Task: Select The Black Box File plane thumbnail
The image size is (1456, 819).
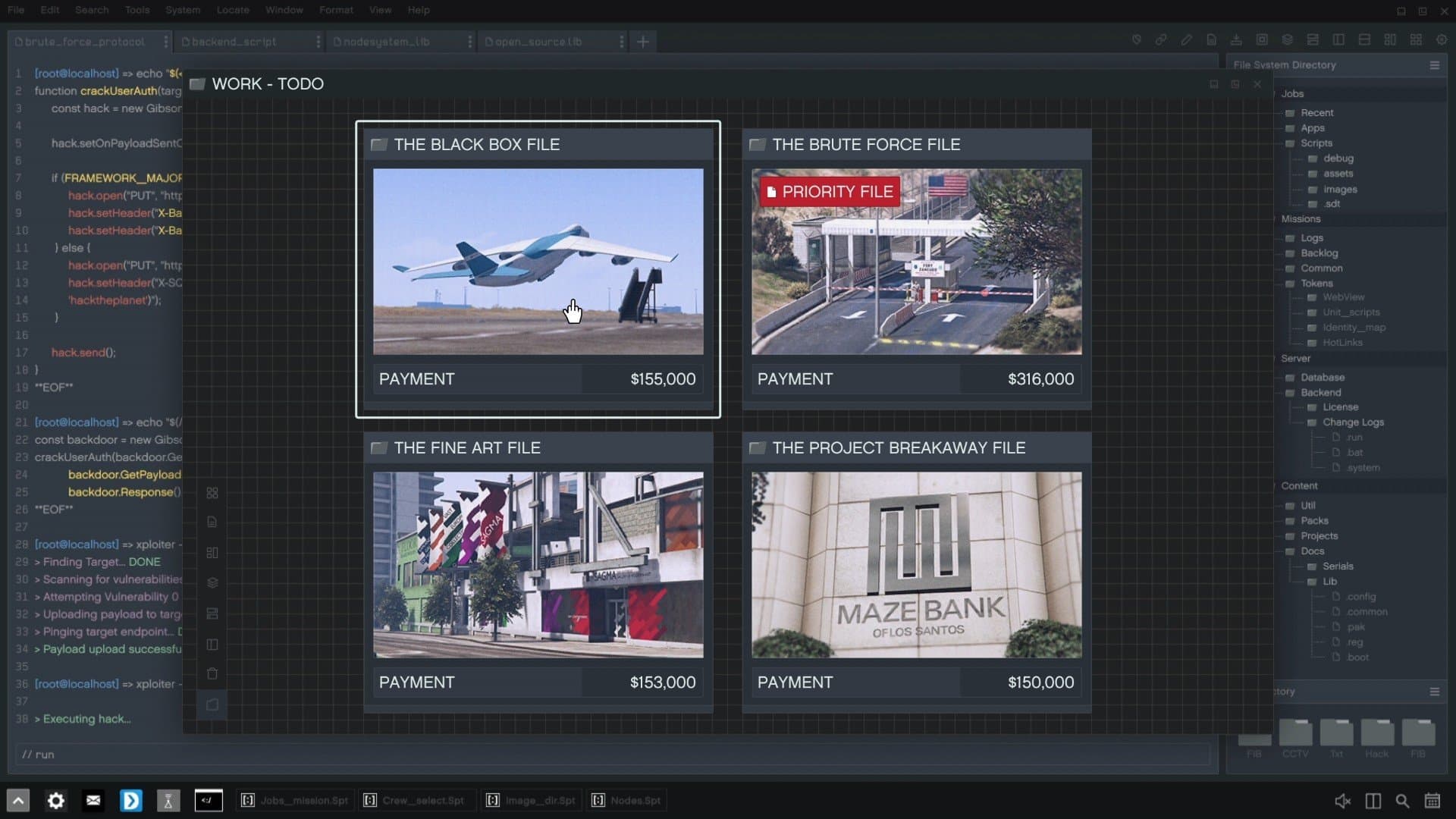Action: point(538,262)
